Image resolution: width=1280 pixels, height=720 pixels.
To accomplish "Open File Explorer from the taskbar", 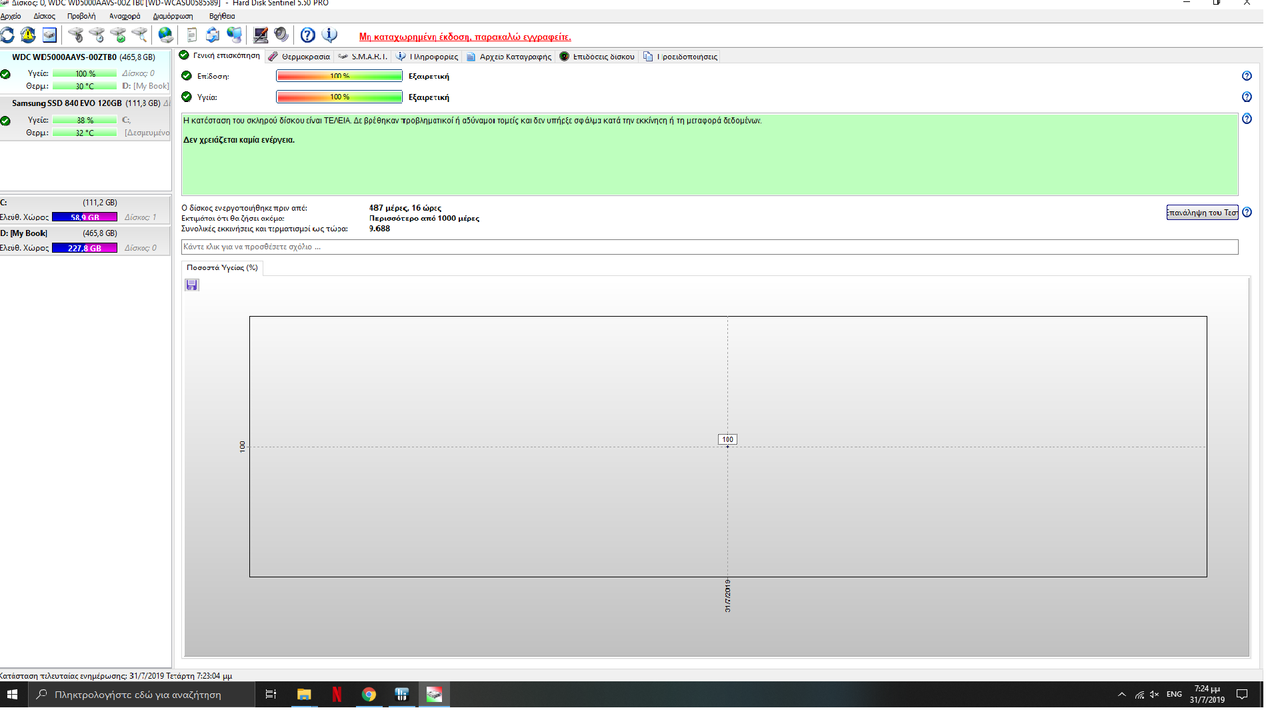I will [305, 694].
